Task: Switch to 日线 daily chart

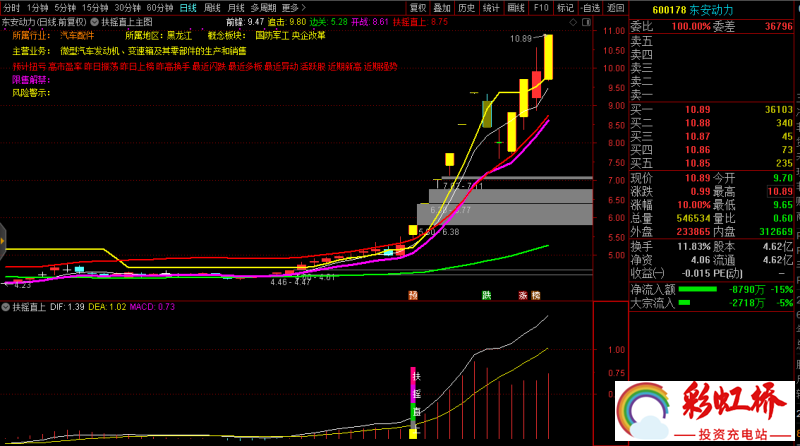Action: [188, 8]
